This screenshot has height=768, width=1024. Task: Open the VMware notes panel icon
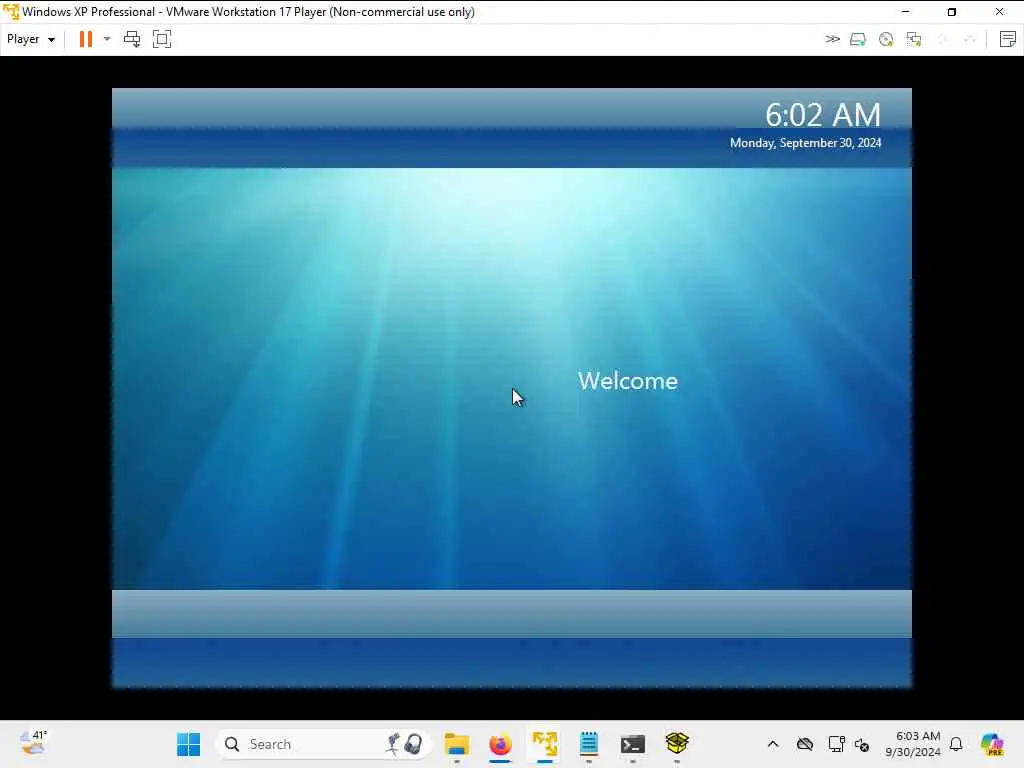click(x=1008, y=39)
